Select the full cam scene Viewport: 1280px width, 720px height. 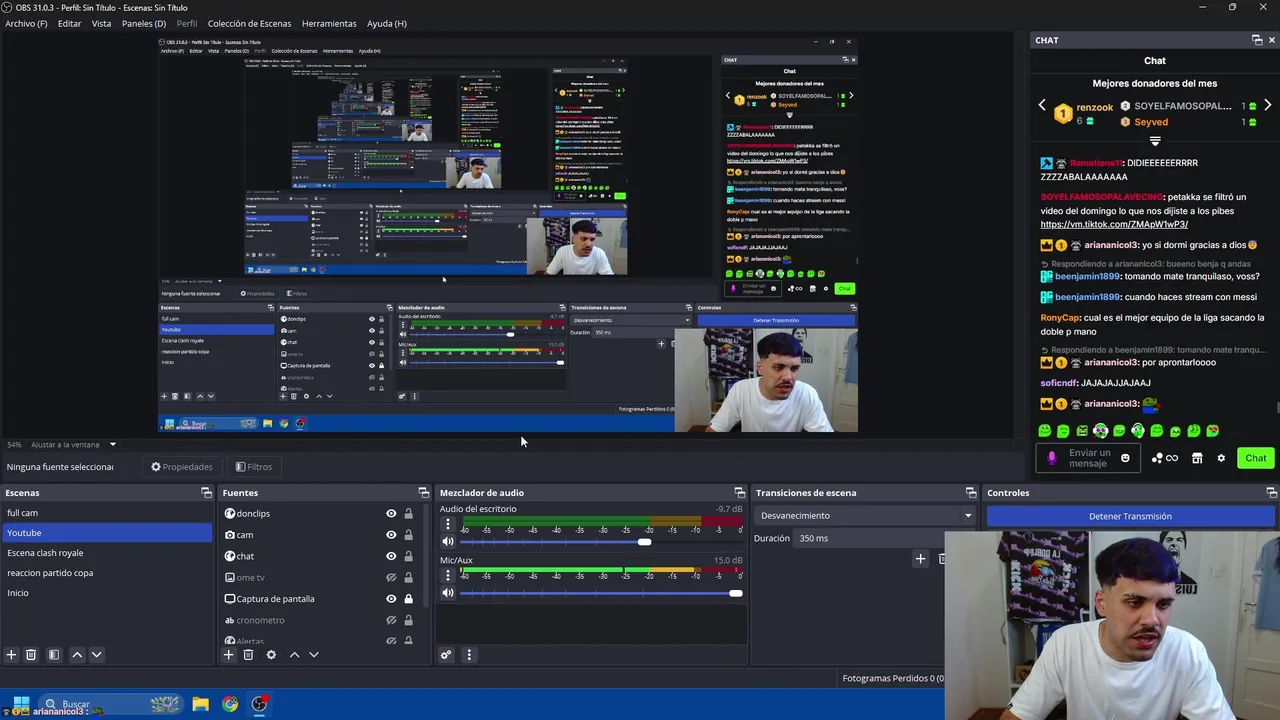pyautogui.click(x=106, y=513)
